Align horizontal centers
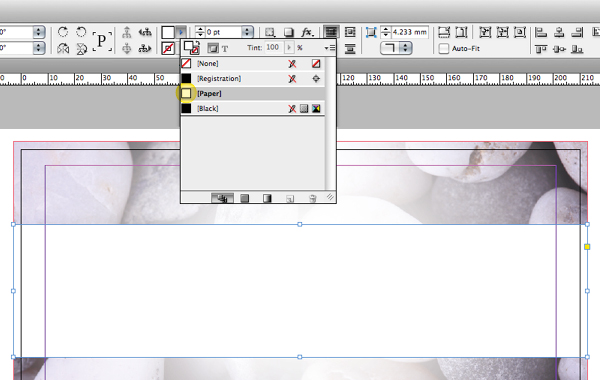Screen dimensions: 600x380 pos(559,32)
